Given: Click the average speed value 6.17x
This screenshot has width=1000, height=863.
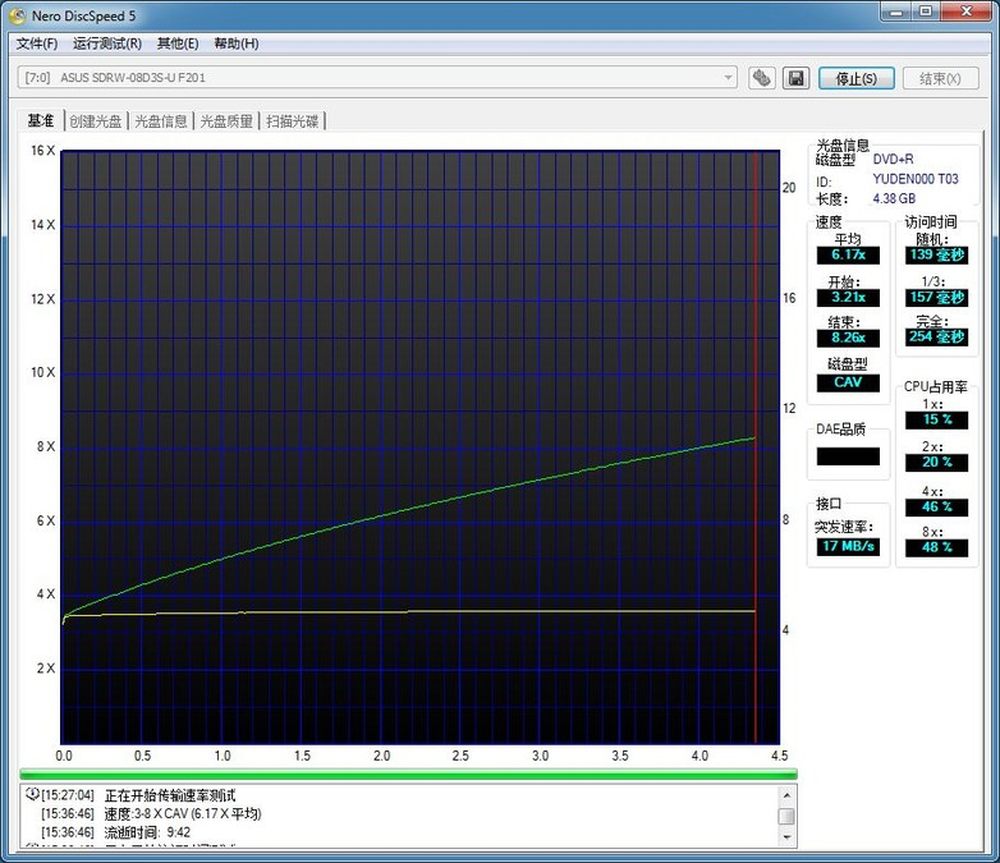Looking at the screenshot, I should pyautogui.click(x=848, y=254).
